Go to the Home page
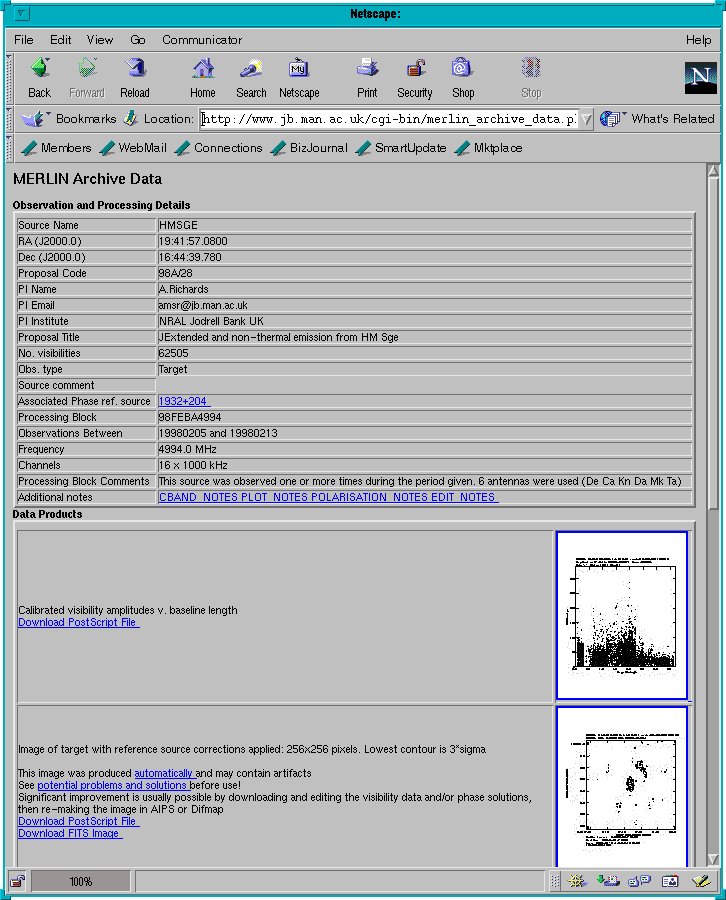This screenshot has height=900, width=726. (203, 77)
